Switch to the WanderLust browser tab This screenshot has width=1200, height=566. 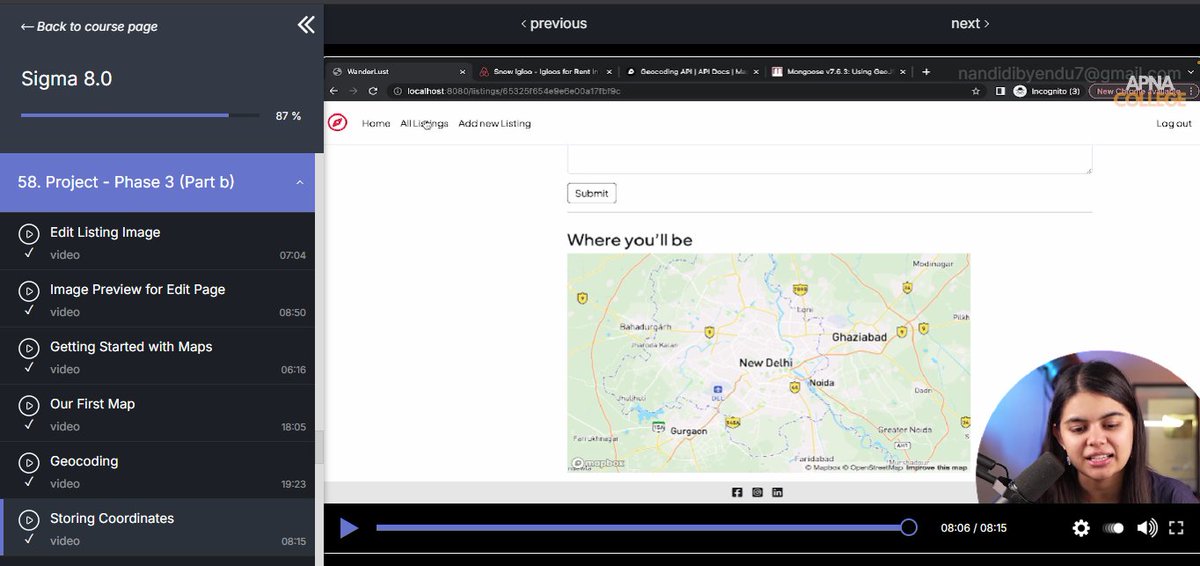(397, 72)
